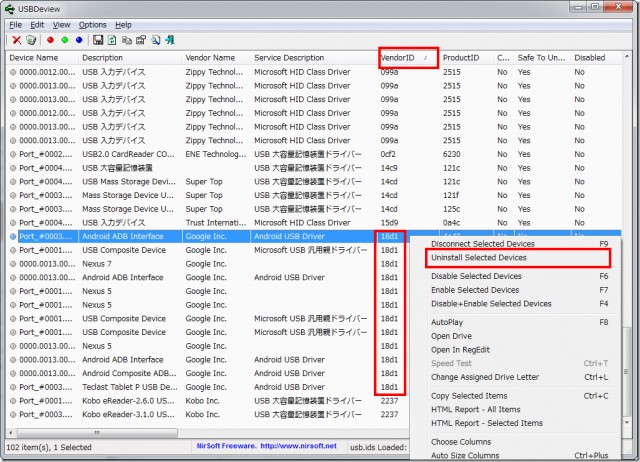Click status icon of USB2.0 CardReader row
Screen dimensions: 640x462
click(13, 154)
